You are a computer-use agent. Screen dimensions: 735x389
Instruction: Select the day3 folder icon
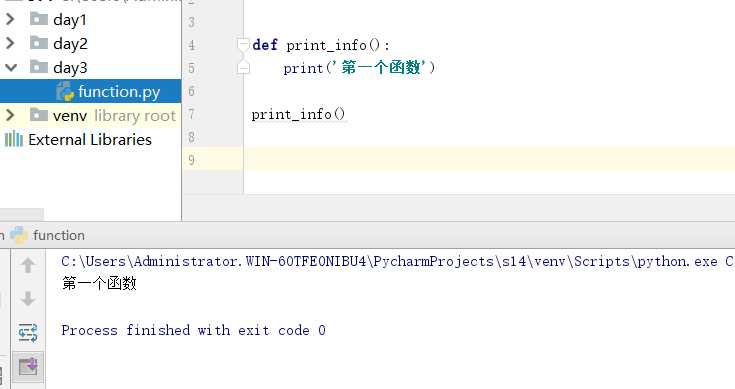38,67
